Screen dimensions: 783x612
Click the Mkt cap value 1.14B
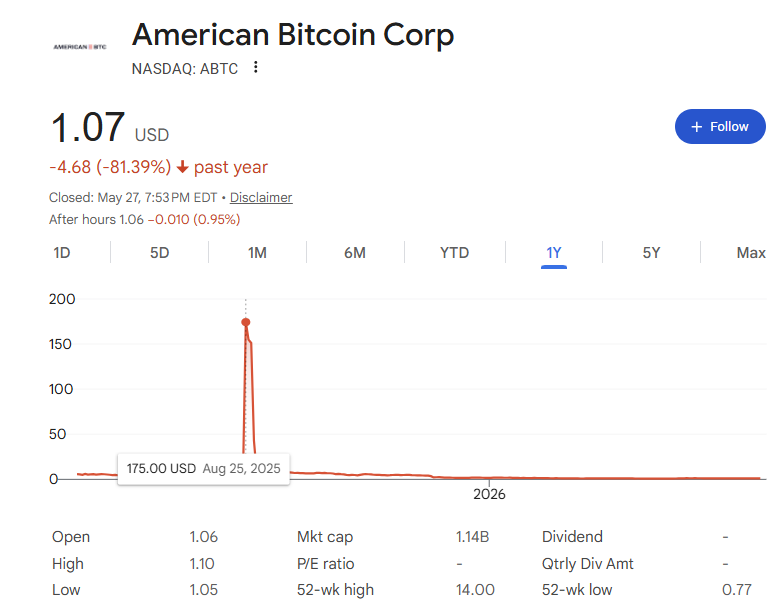pyautogui.click(x=472, y=537)
